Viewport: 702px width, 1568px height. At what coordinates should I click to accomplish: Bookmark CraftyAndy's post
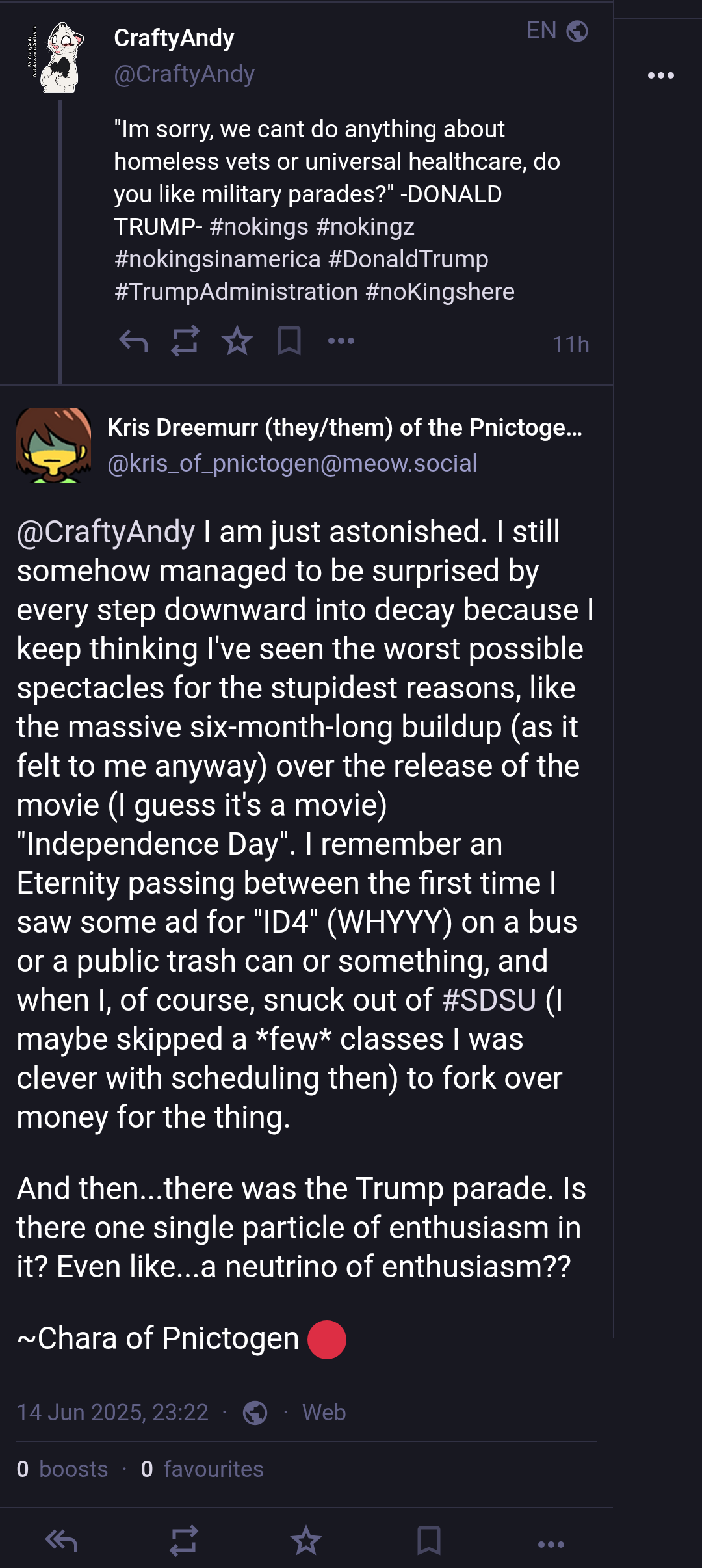tap(289, 341)
